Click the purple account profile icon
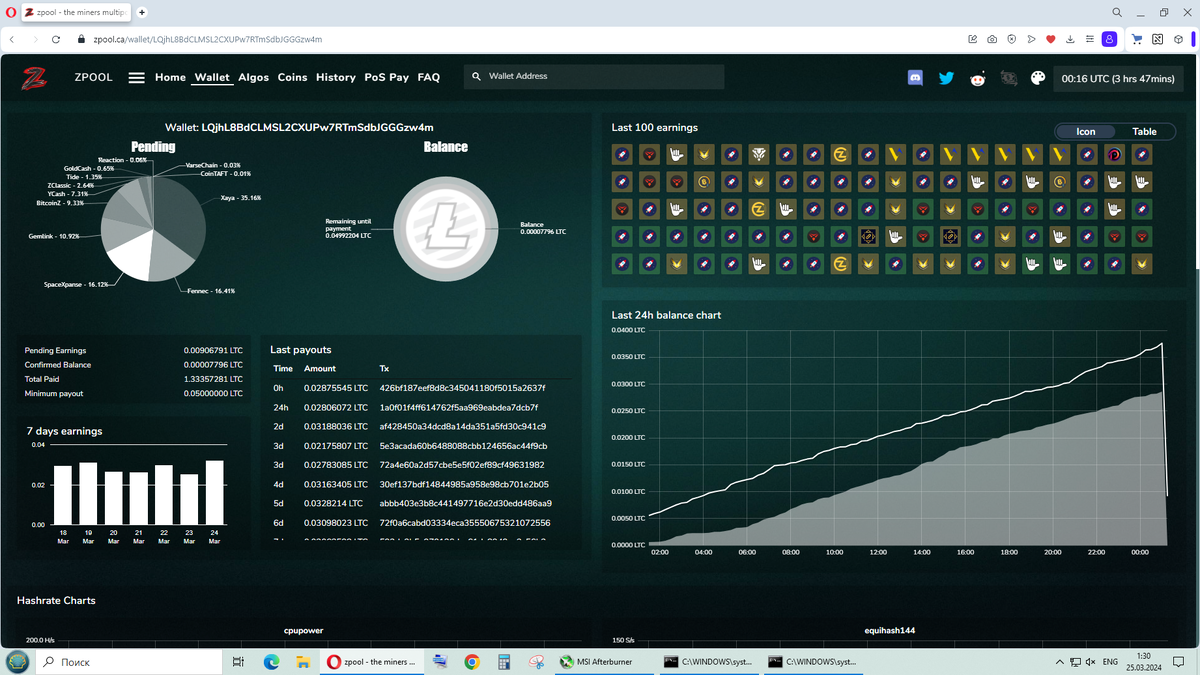Viewport: 1200px width, 675px height. point(1109,40)
